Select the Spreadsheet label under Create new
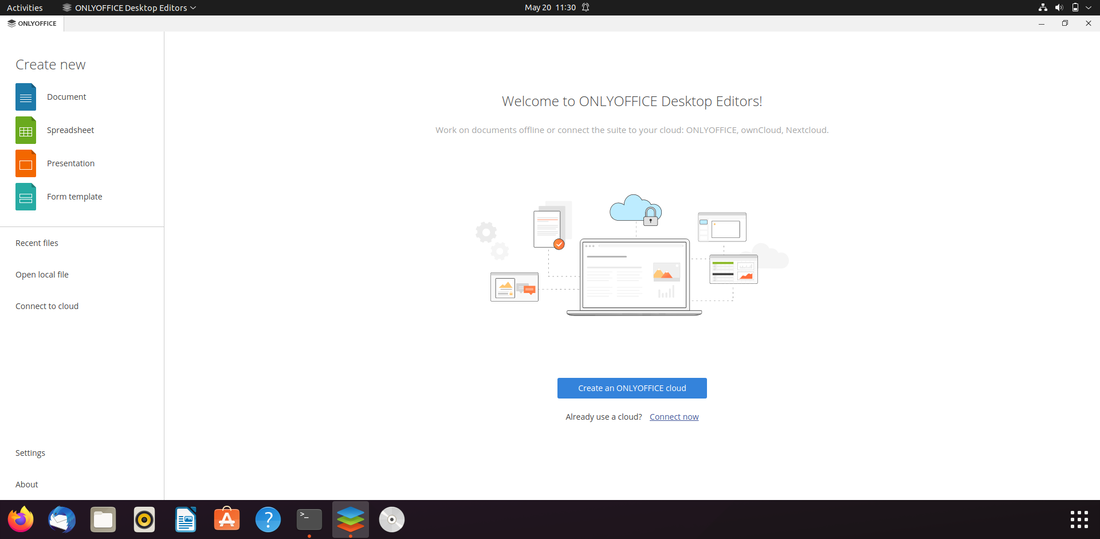Image resolution: width=1100 pixels, height=539 pixels. click(x=70, y=130)
